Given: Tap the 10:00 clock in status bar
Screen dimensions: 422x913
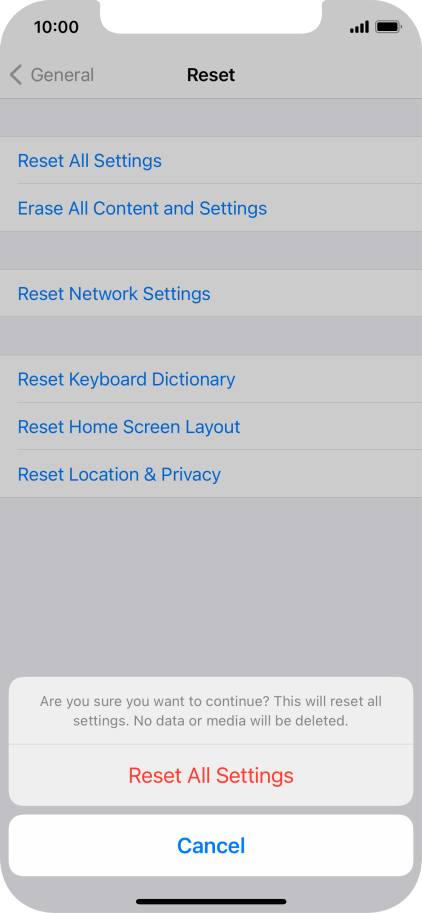Looking at the screenshot, I should click(x=56, y=27).
